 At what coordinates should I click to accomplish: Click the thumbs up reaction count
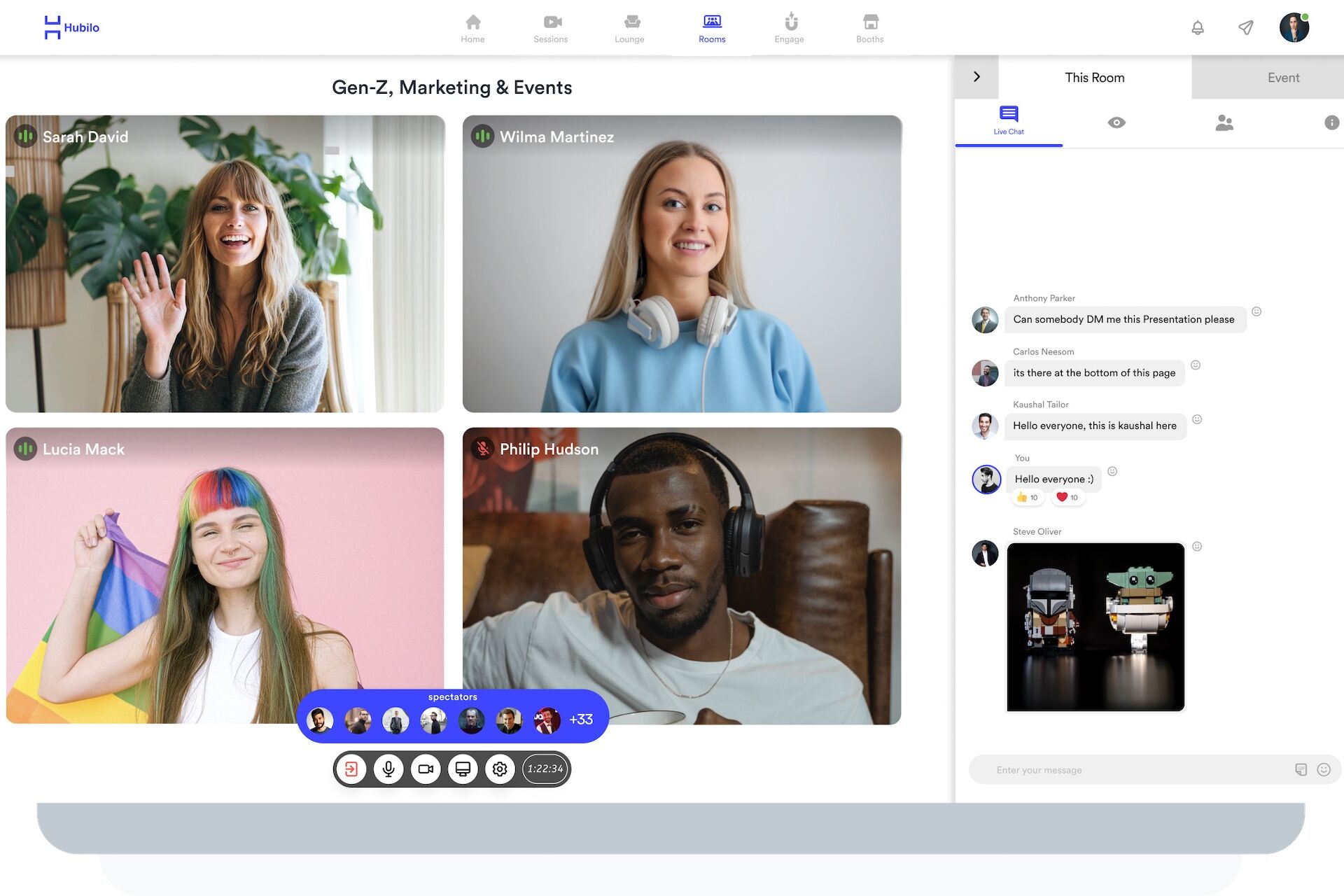click(1028, 498)
